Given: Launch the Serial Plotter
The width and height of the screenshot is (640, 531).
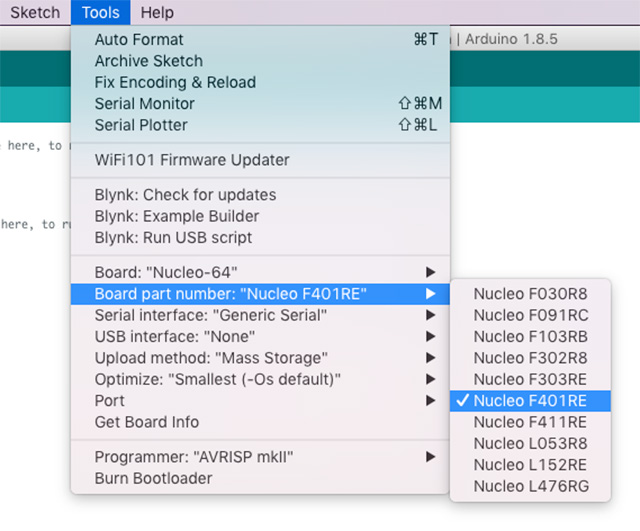Looking at the screenshot, I should [141, 125].
